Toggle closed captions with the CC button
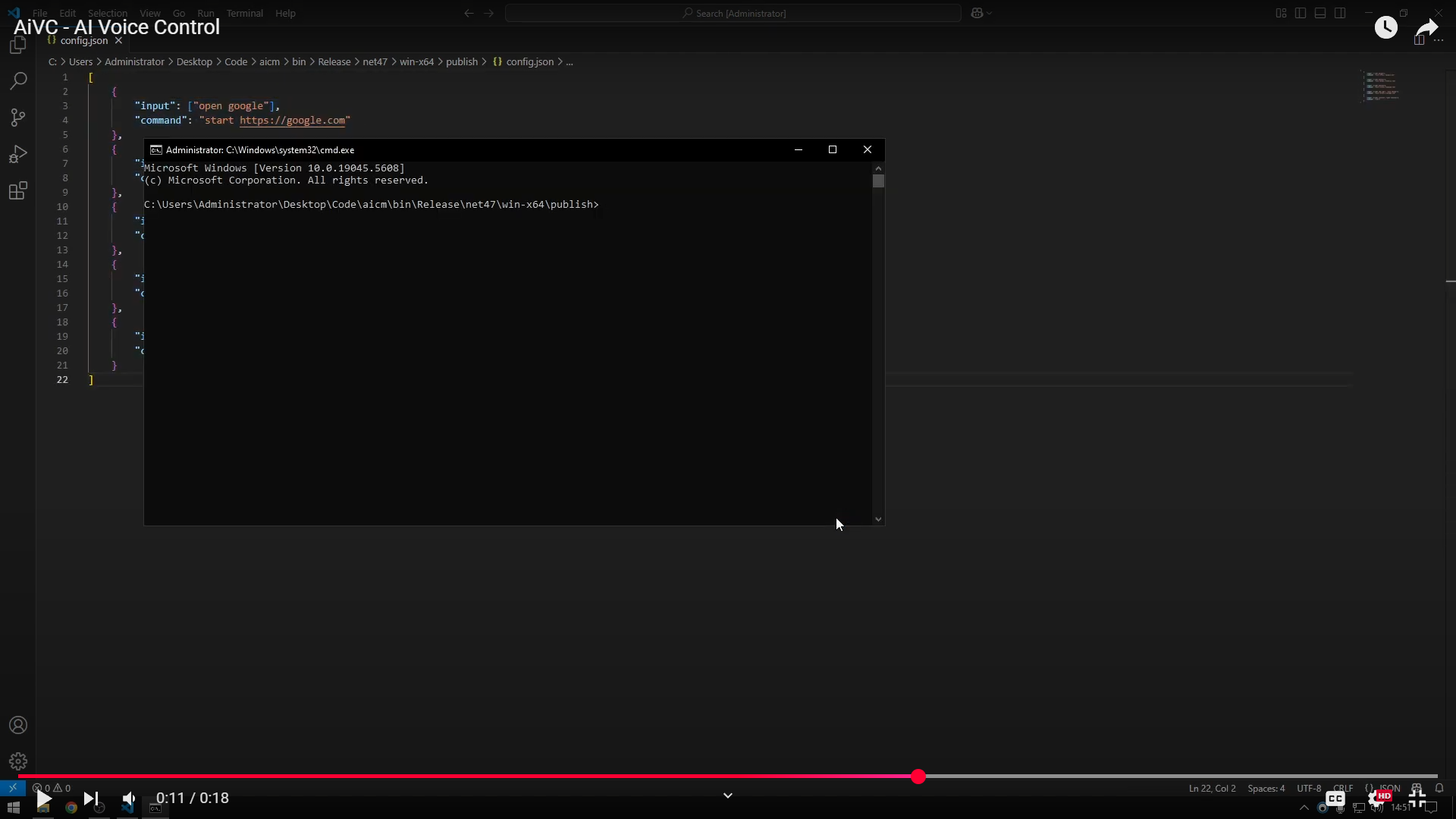Viewport: 1456px width, 819px height. coord(1335,799)
